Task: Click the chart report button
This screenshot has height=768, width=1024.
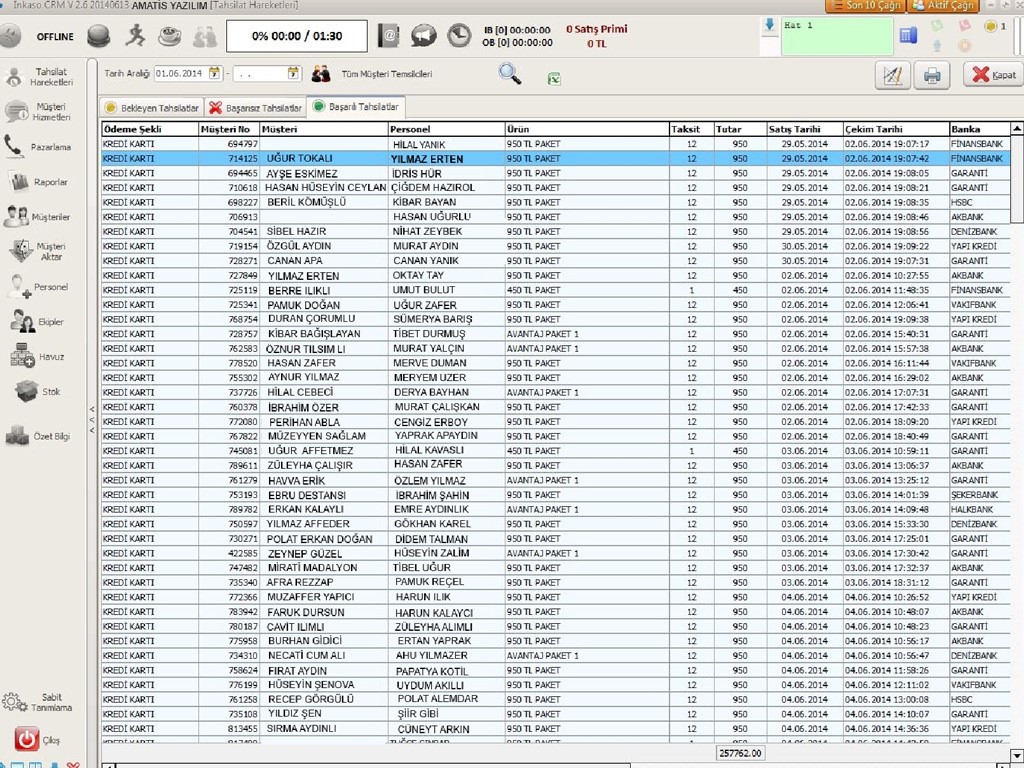Action: (893, 75)
